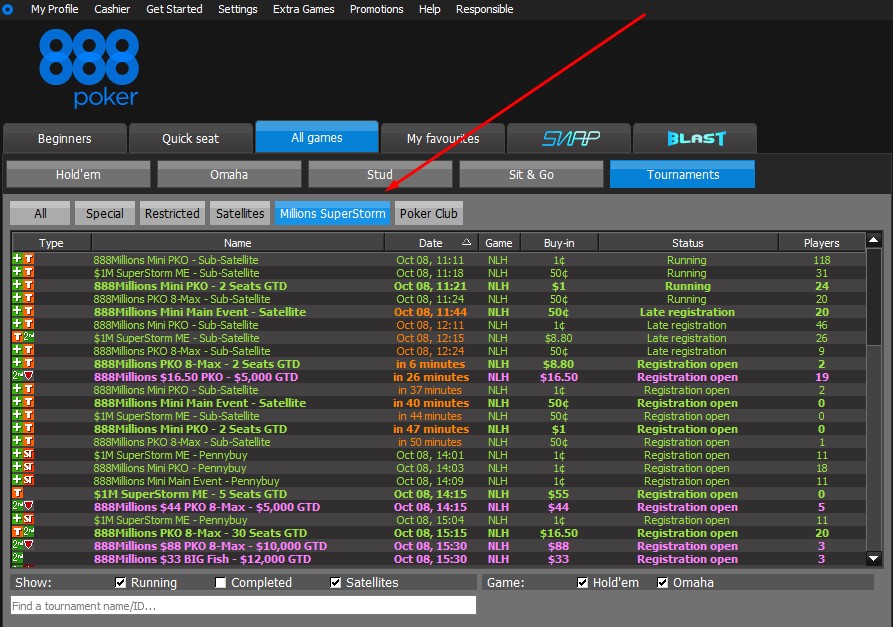
Task: Click the blue status dot in the top-left corner
Action: tap(9, 9)
